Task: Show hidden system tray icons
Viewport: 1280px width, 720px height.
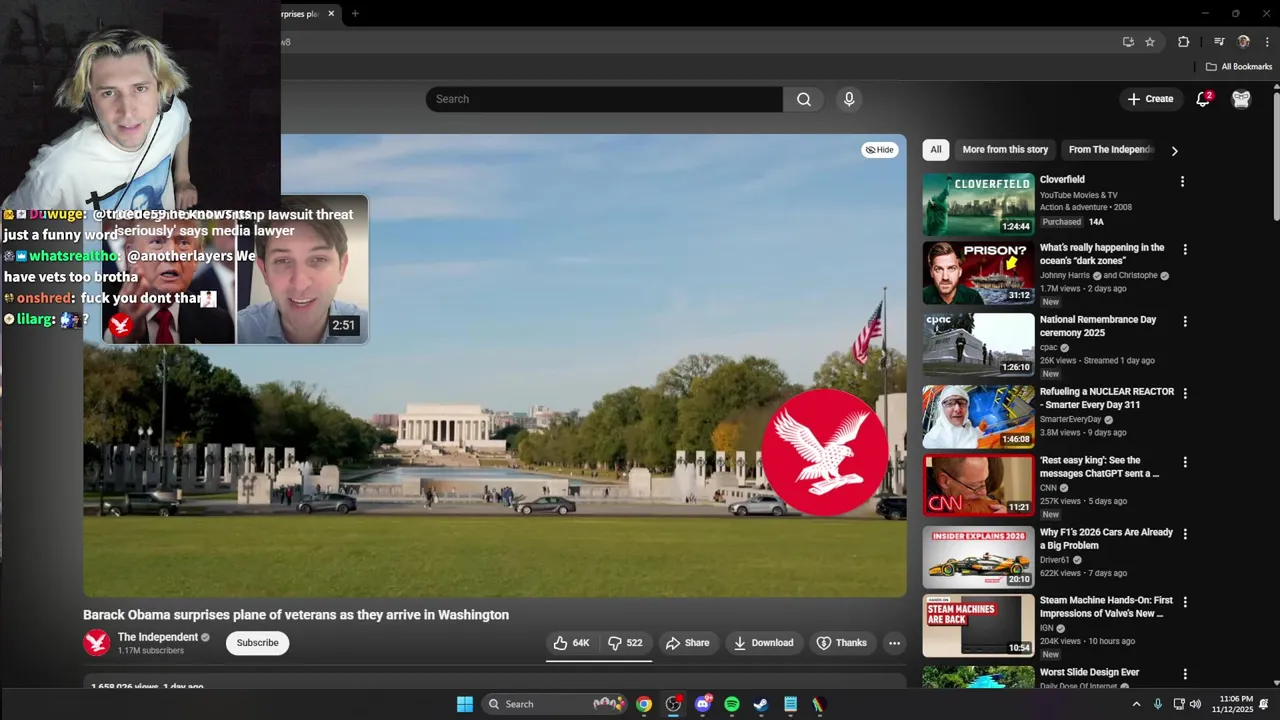Action: point(1136,704)
